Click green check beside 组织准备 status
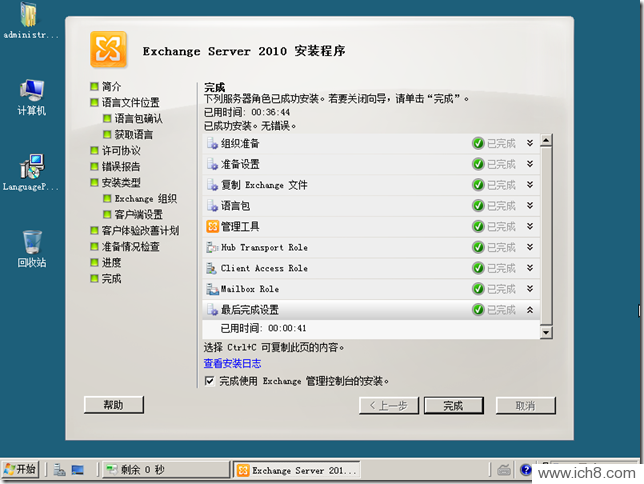Image resolution: width=644 pixels, height=484 pixels. [x=478, y=143]
